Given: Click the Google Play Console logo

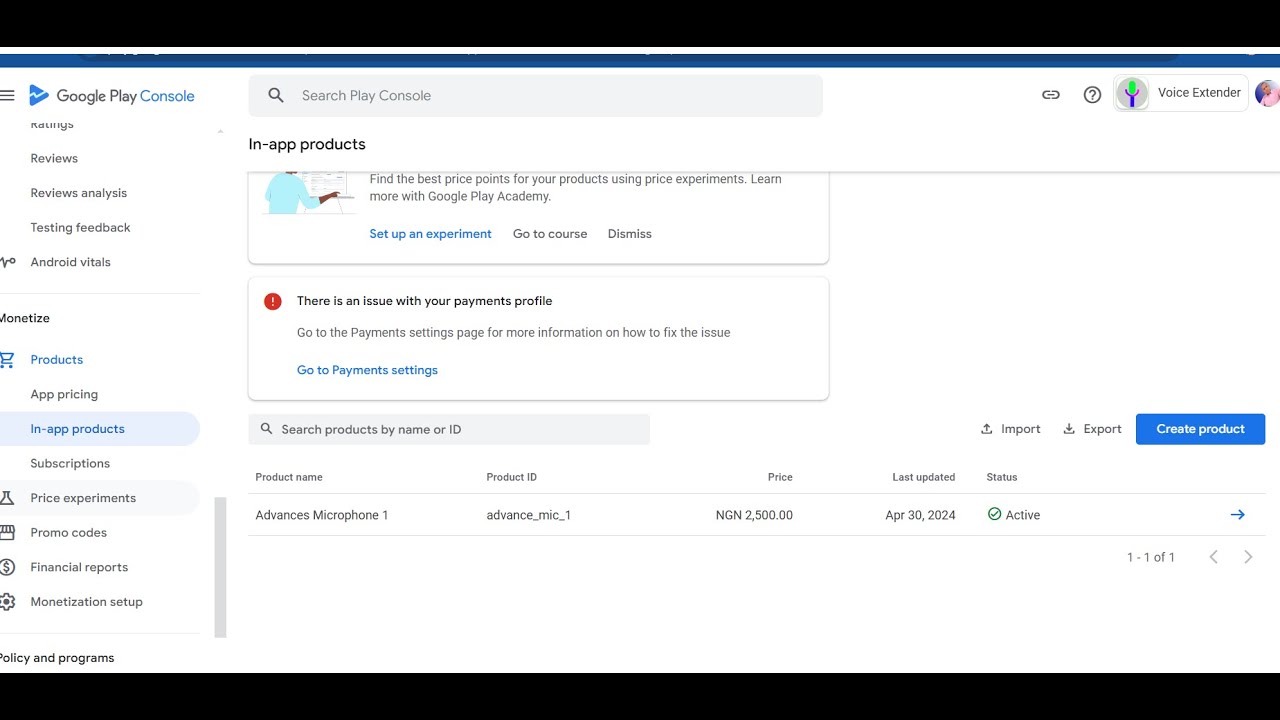Looking at the screenshot, I should [112, 96].
